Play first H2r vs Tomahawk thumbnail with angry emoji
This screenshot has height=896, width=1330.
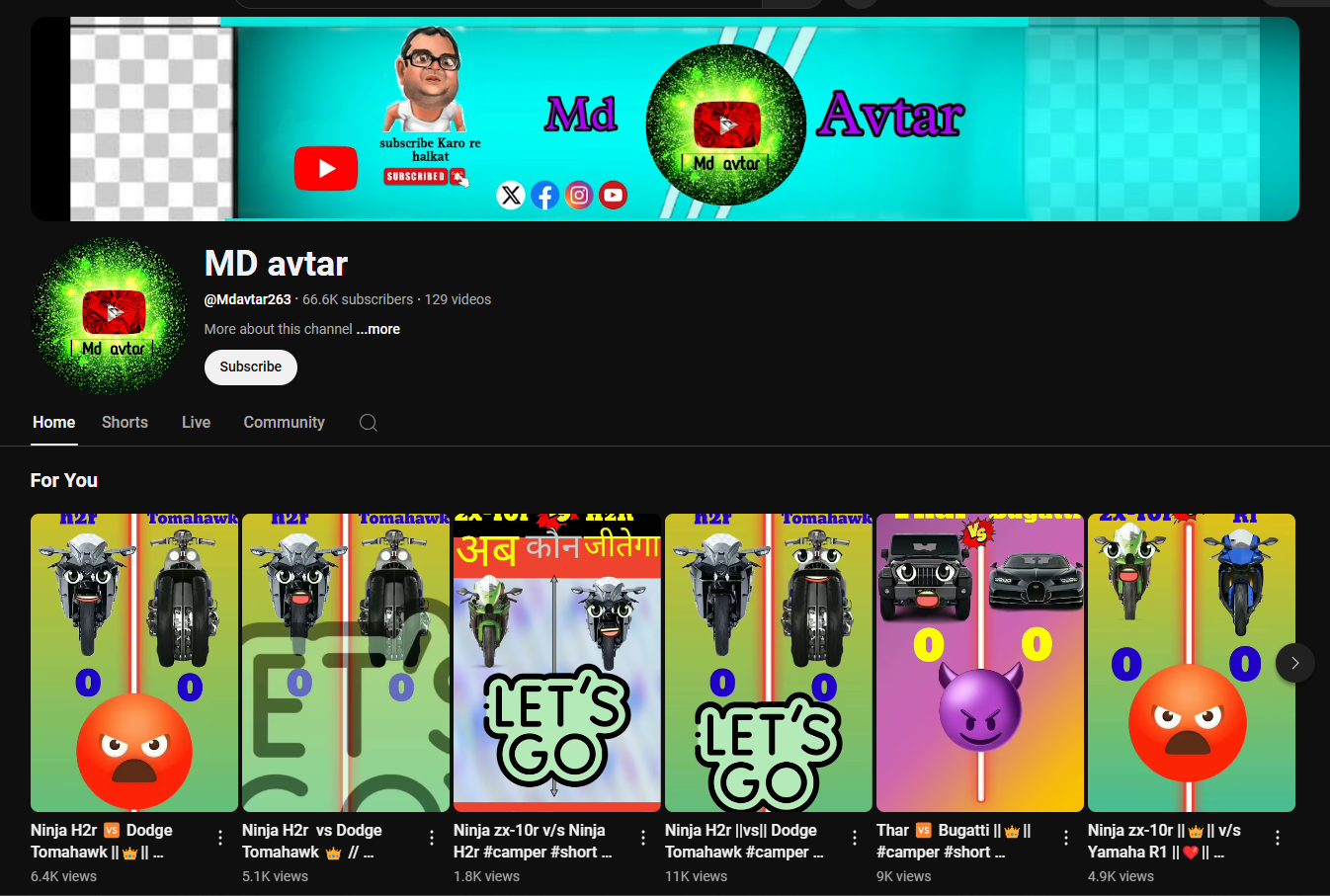pyautogui.click(x=134, y=662)
